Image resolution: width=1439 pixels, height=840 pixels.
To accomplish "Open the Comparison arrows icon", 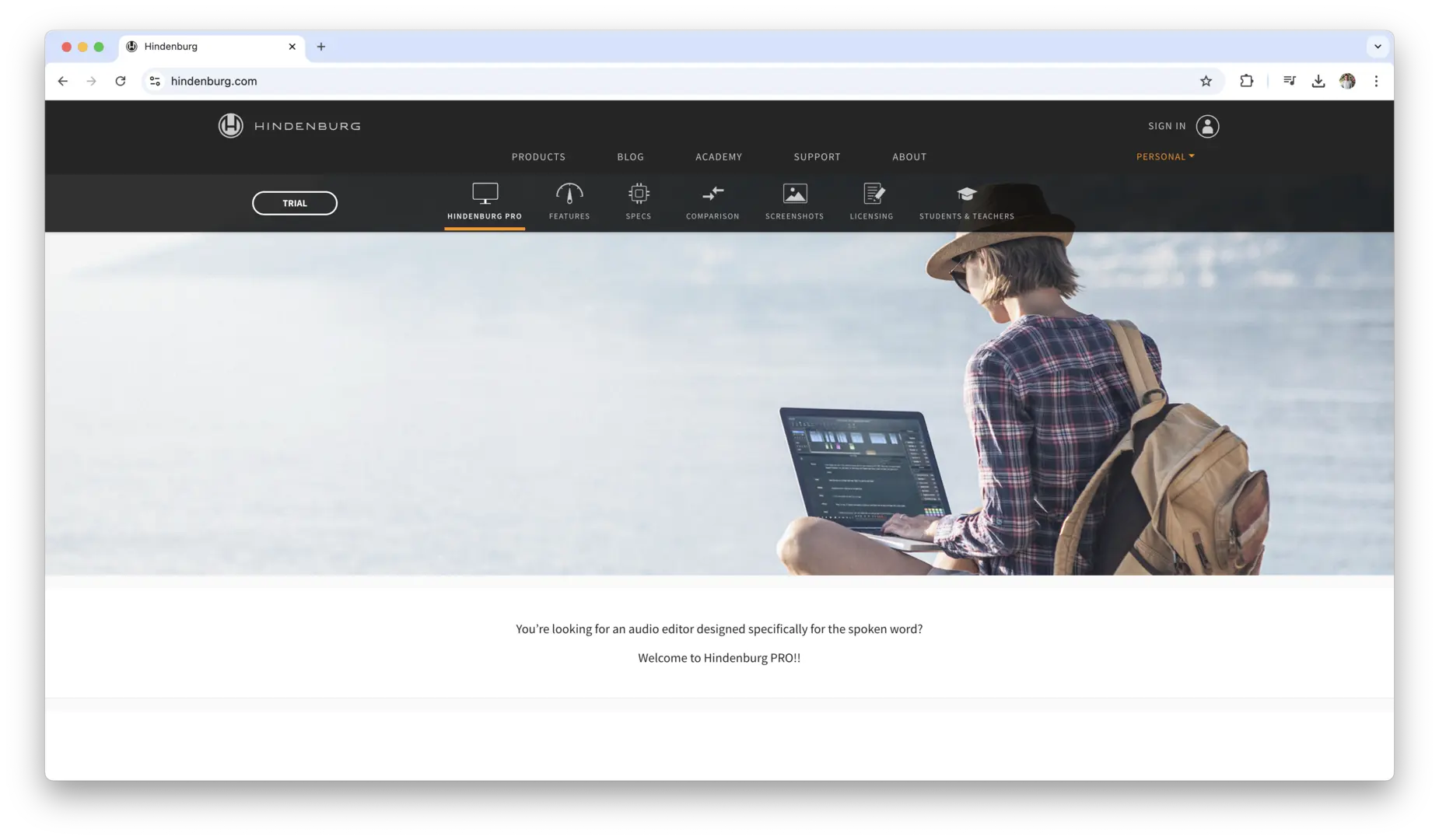I will pos(712,193).
